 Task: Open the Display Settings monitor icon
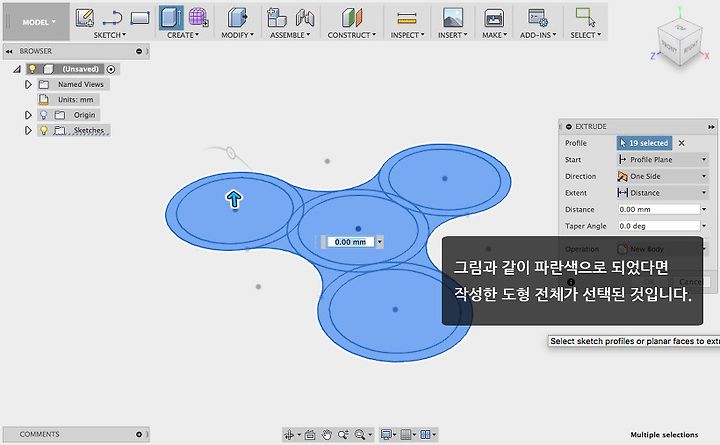click(x=386, y=434)
